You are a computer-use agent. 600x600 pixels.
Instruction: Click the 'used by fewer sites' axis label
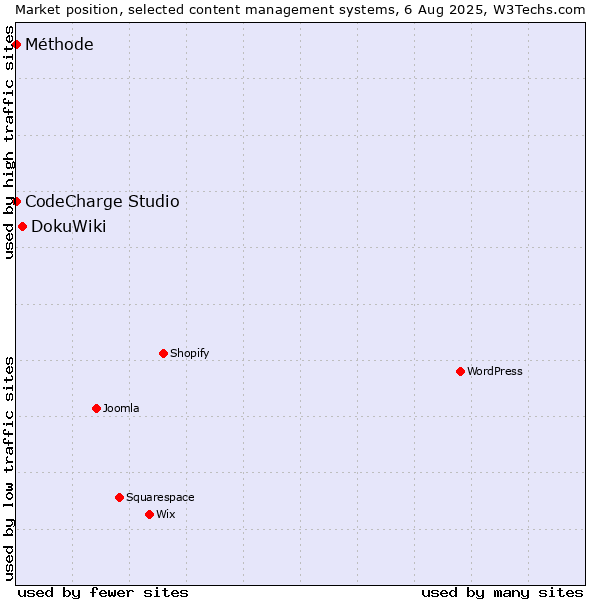coord(103,593)
